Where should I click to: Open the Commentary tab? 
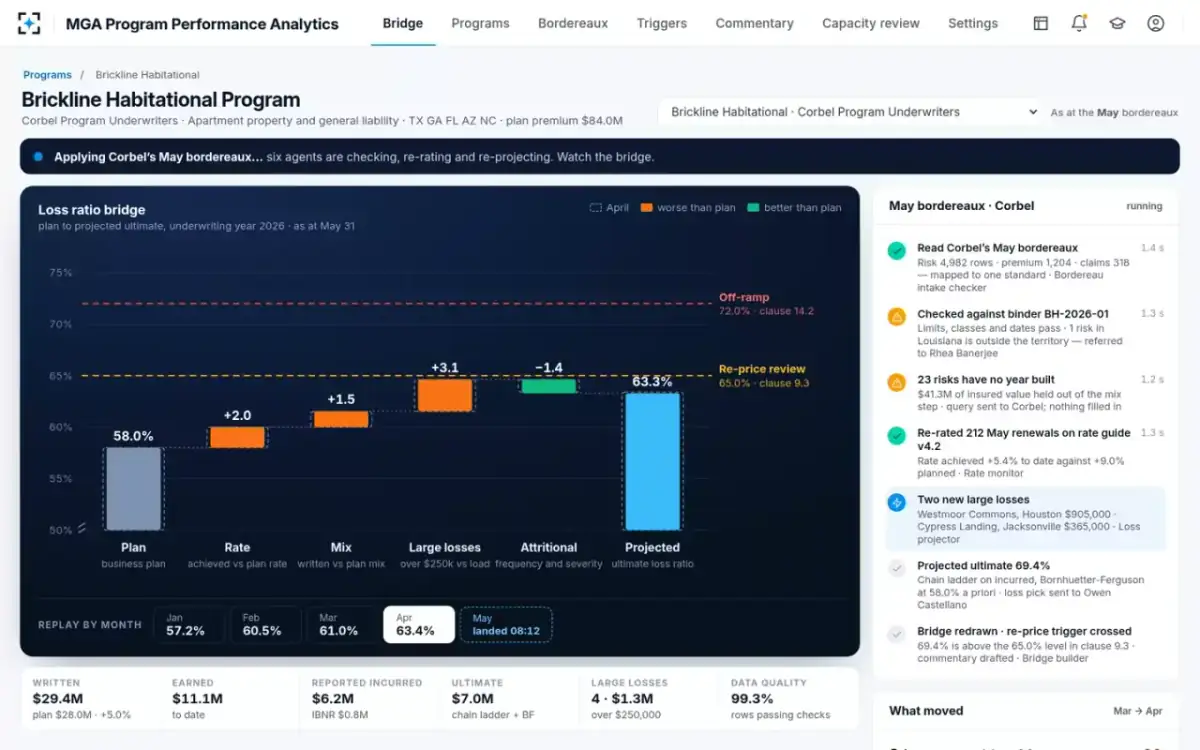[755, 23]
